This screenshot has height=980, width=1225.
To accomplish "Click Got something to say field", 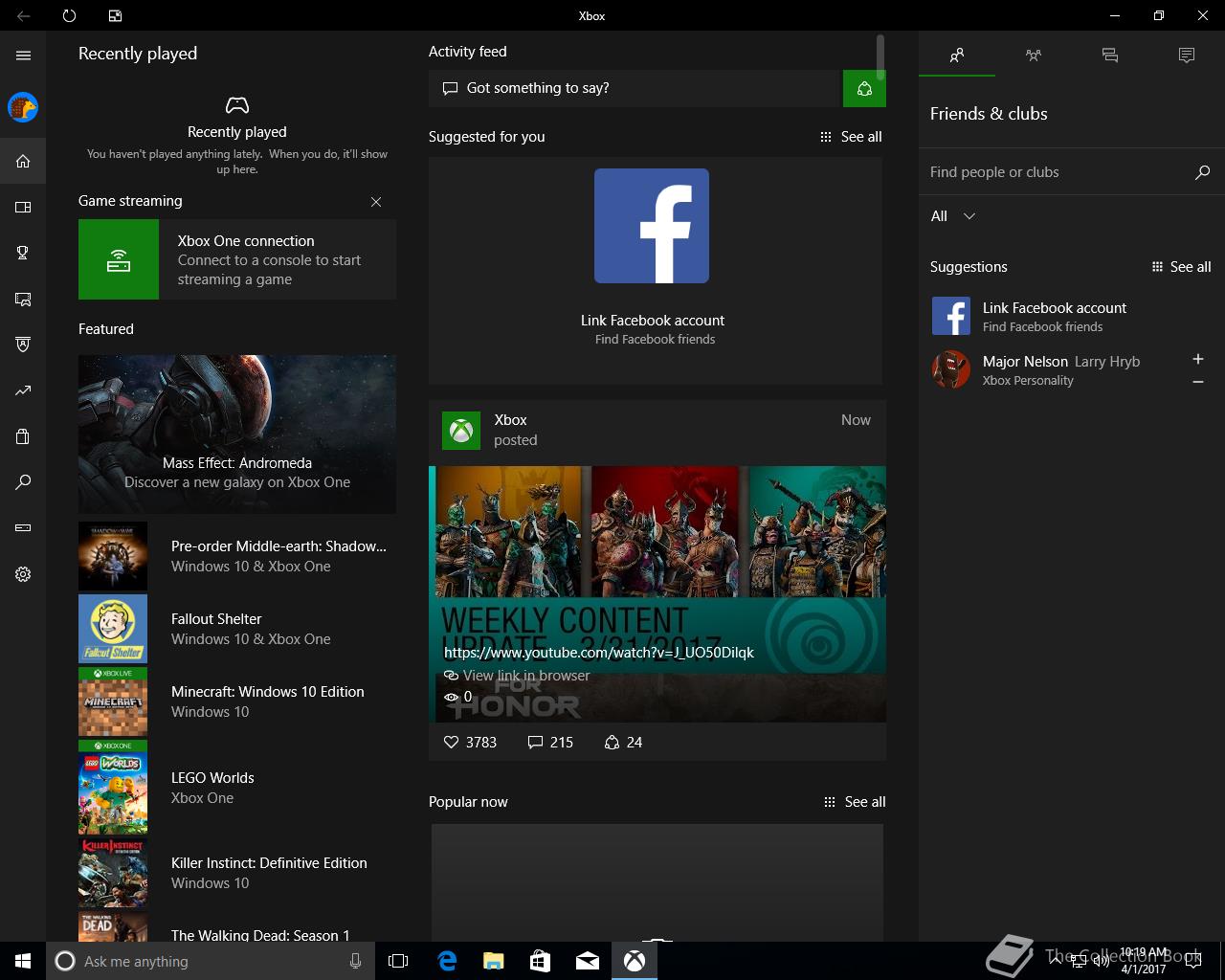I will tap(635, 88).
